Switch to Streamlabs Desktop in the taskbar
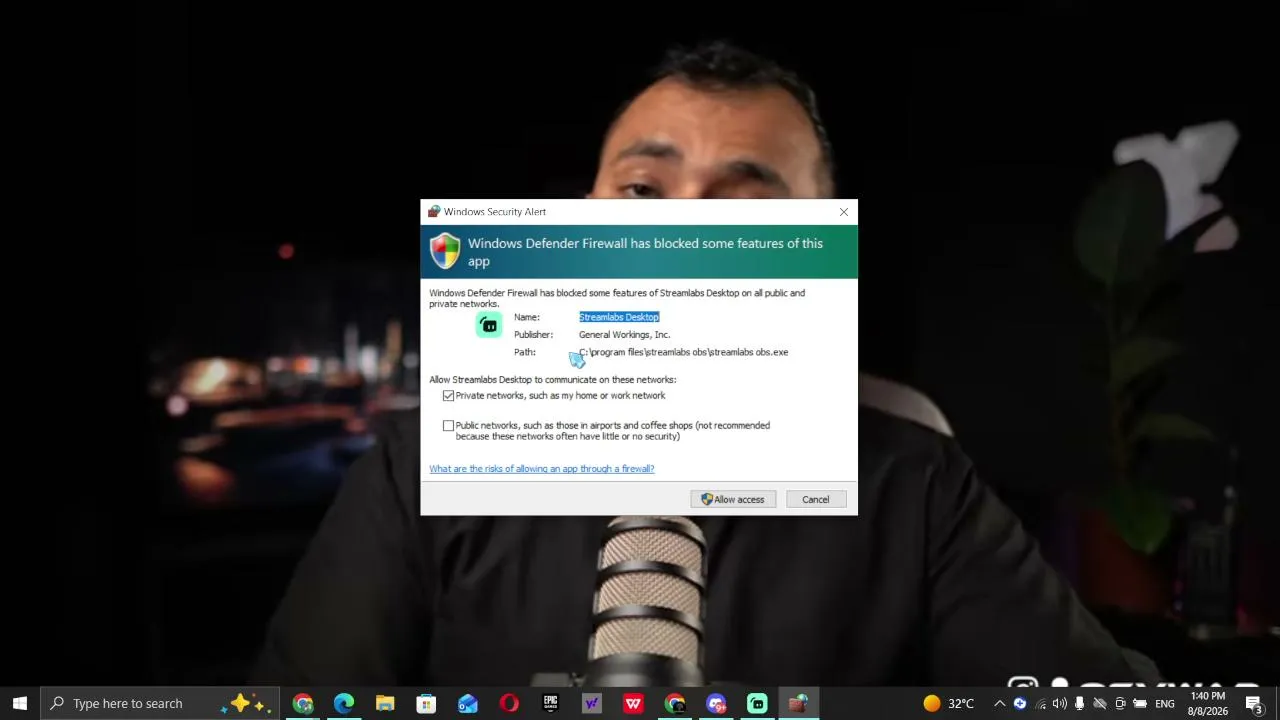Viewport: 1280px width, 720px height. coord(757,703)
